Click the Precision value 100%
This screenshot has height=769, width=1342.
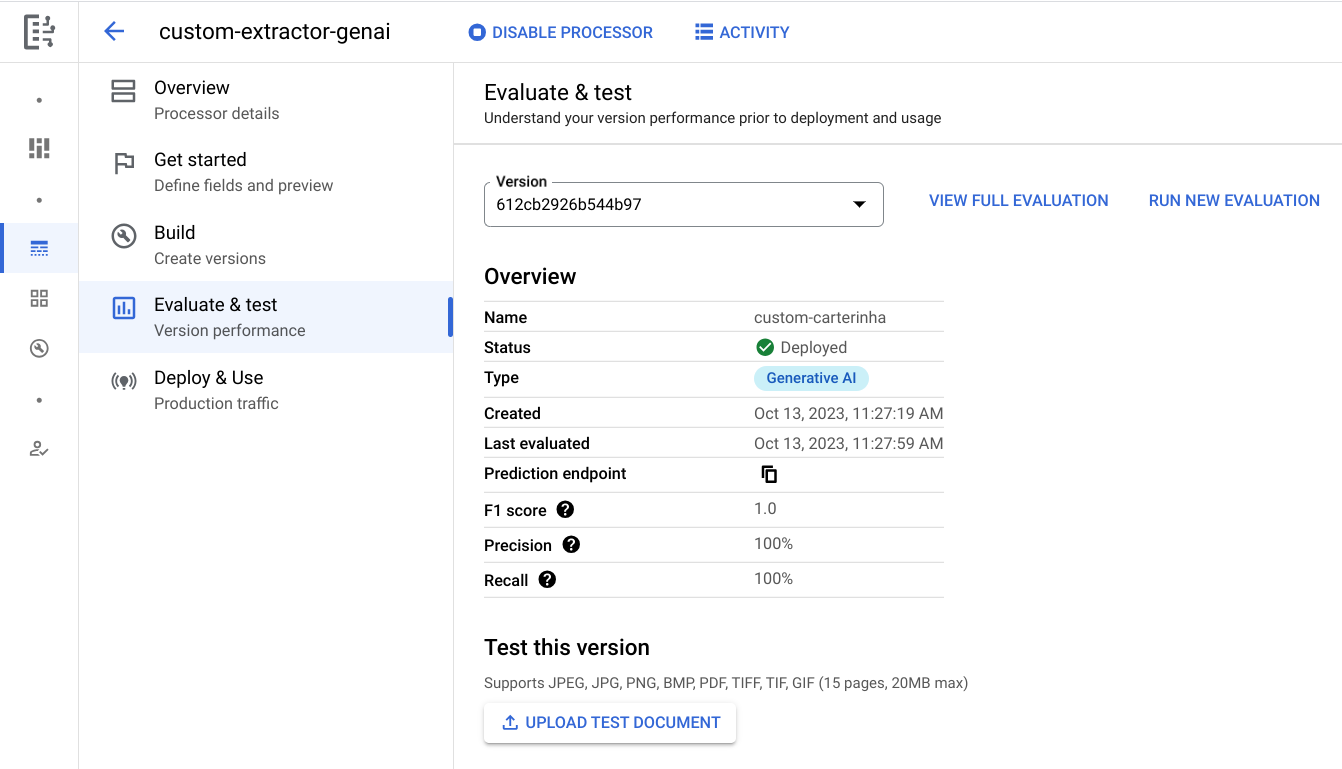(x=774, y=544)
